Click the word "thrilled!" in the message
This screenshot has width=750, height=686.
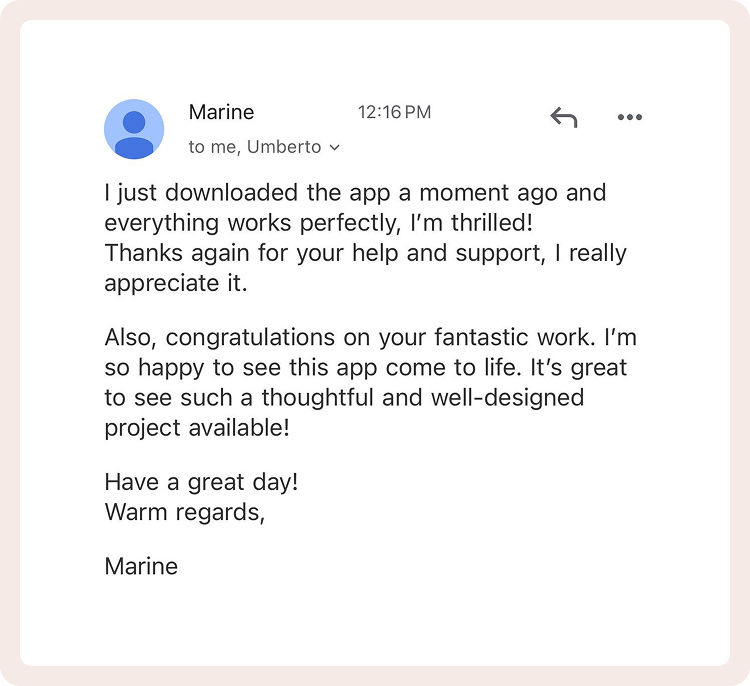tap(492, 222)
